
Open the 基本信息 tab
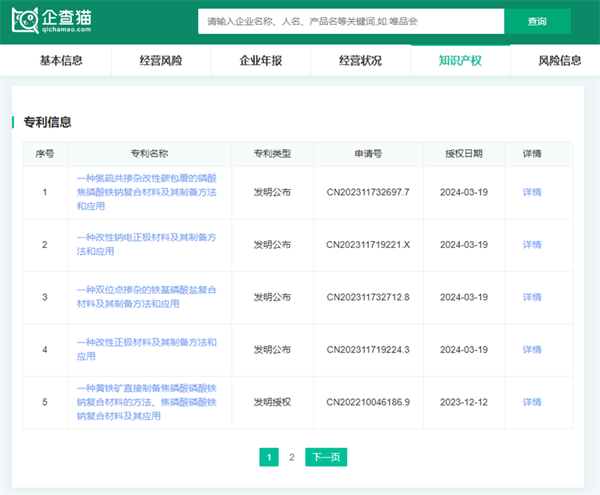61,60
